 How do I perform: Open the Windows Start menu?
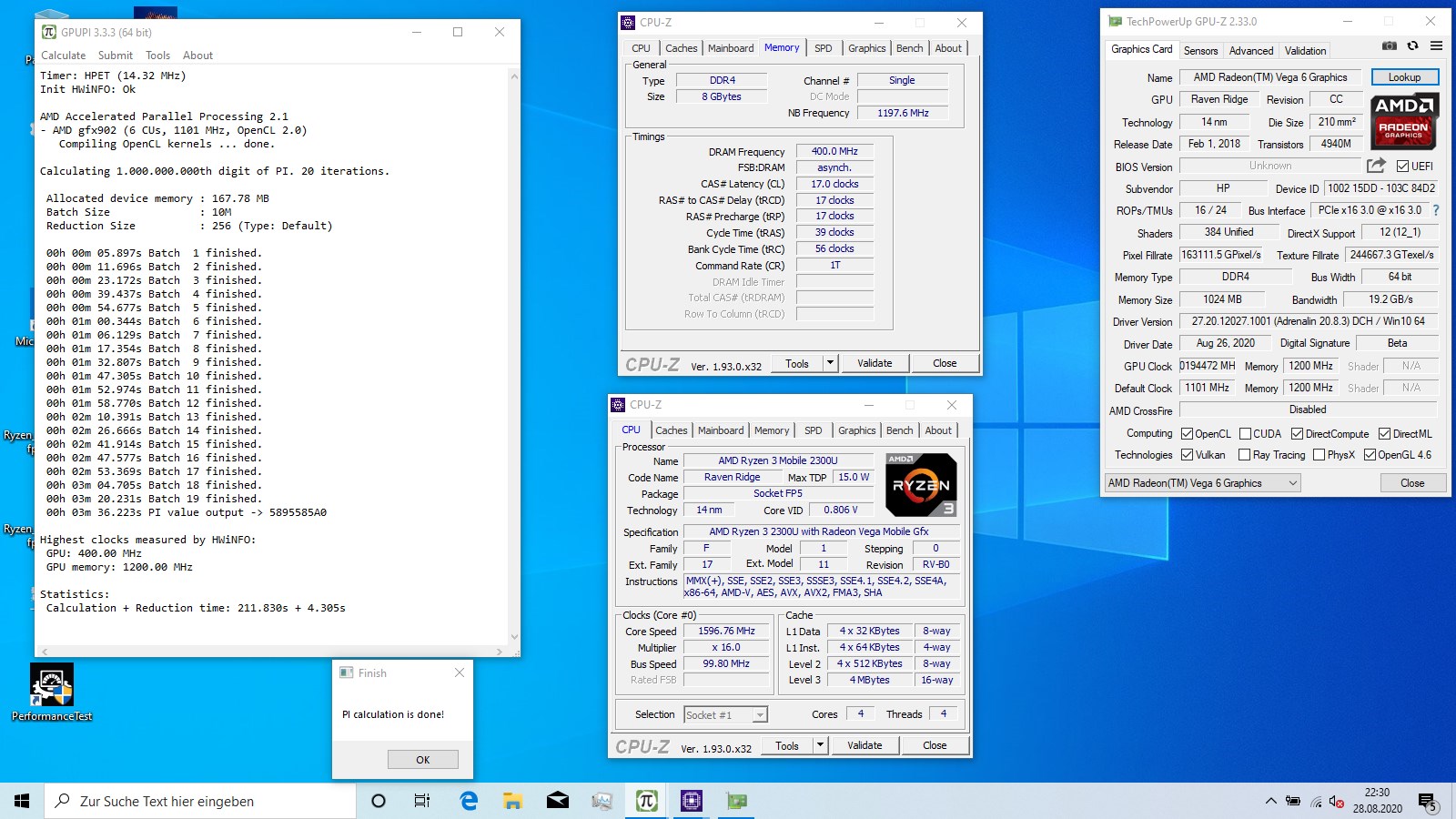pyautogui.click(x=22, y=801)
